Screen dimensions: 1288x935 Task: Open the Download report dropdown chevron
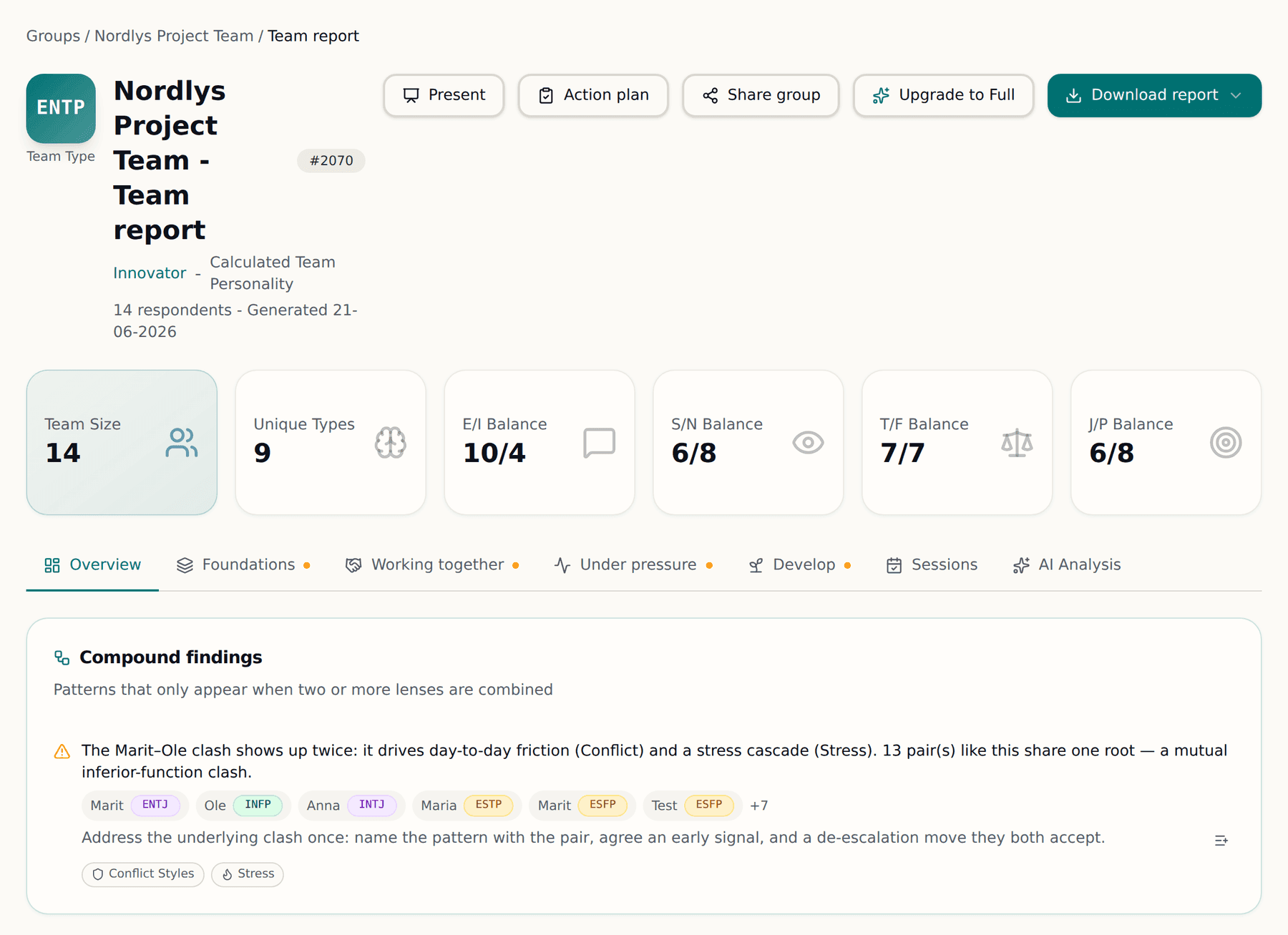(1236, 95)
